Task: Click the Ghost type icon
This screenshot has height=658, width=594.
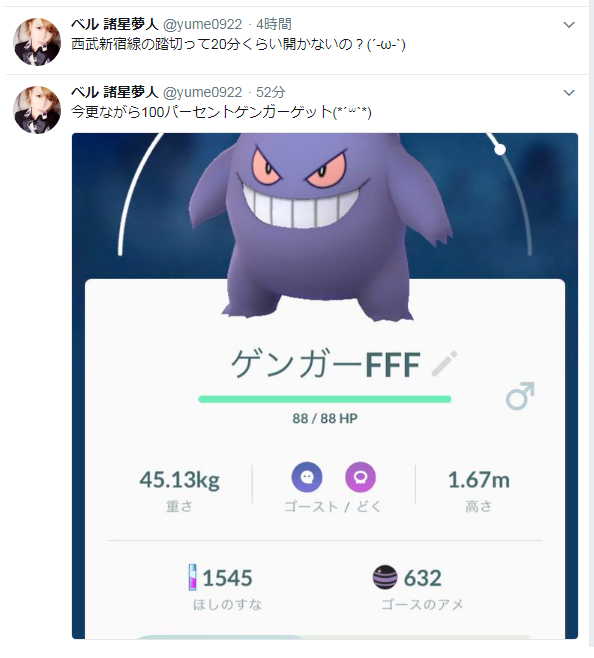Action: (x=307, y=477)
